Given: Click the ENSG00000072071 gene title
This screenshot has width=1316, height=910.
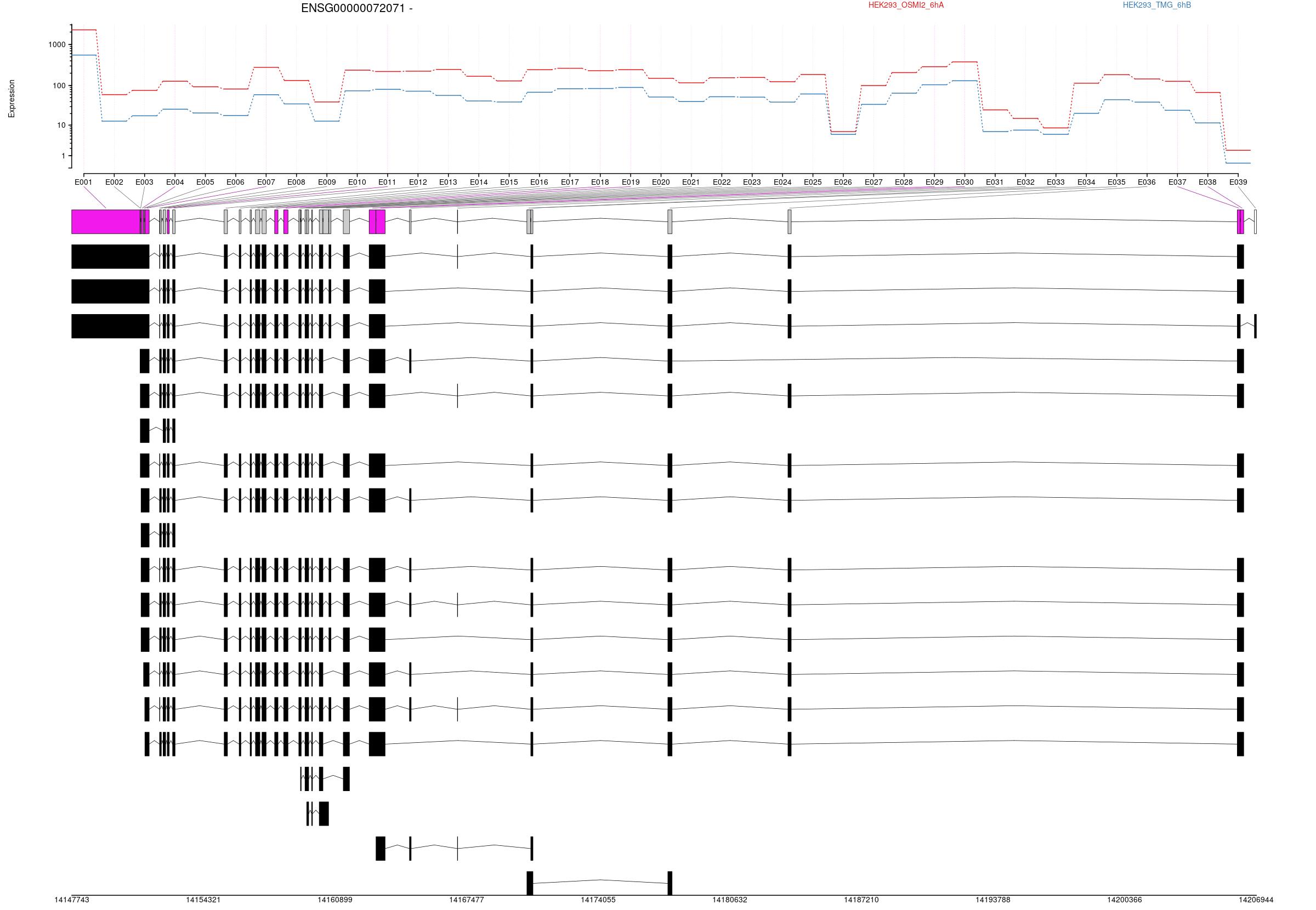Looking at the screenshot, I should pyautogui.click(x=357, y=9).
